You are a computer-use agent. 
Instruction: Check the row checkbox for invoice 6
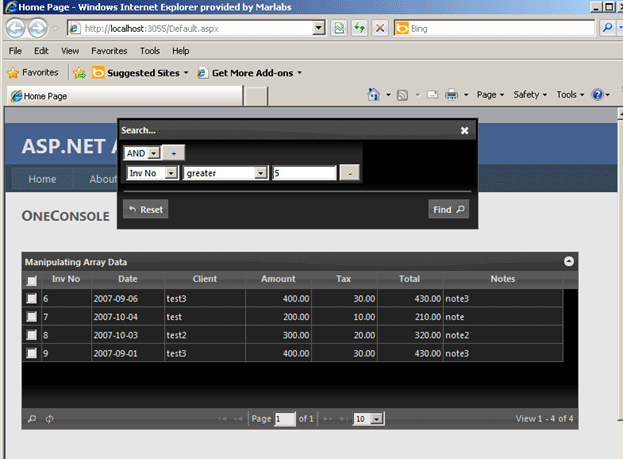(31, 298)
